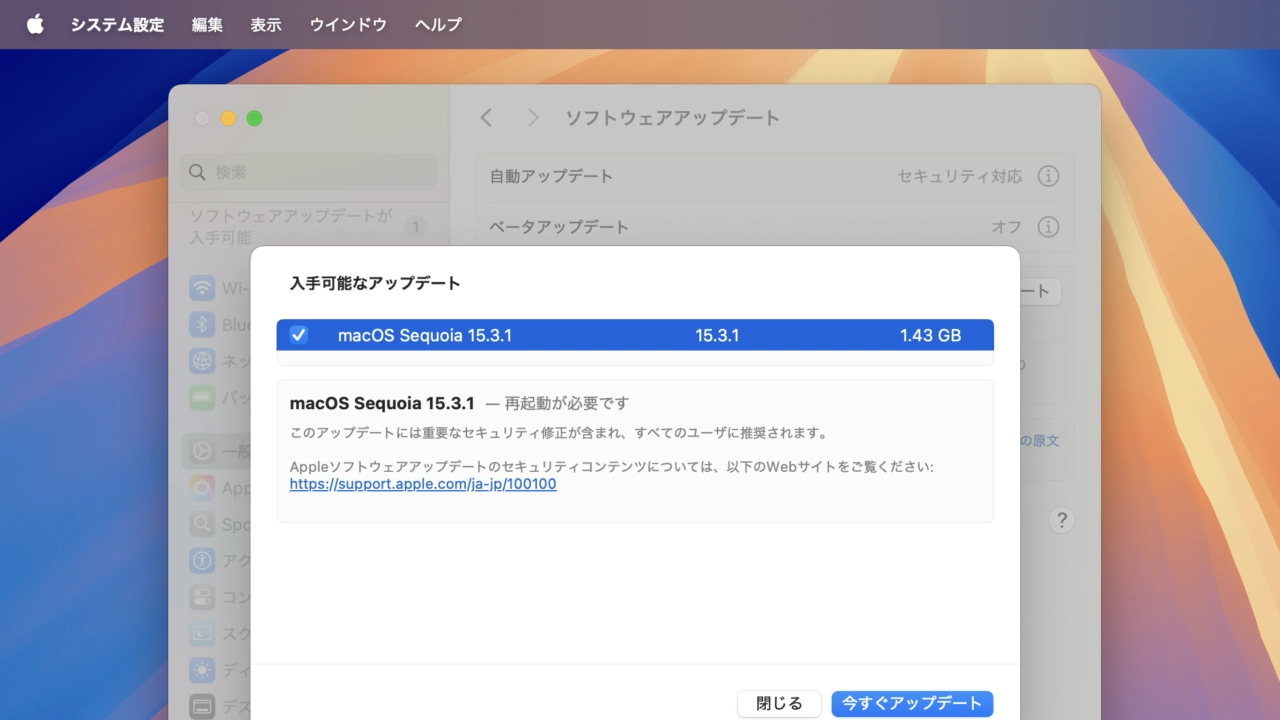Go back using the left chevron
Viewport: 1280px width, 720px height.
[x=487, y=118]
